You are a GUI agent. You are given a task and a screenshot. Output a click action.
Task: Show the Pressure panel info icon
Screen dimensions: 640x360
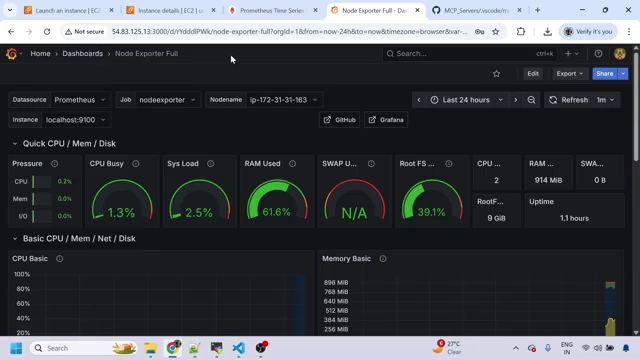(54, 164)
